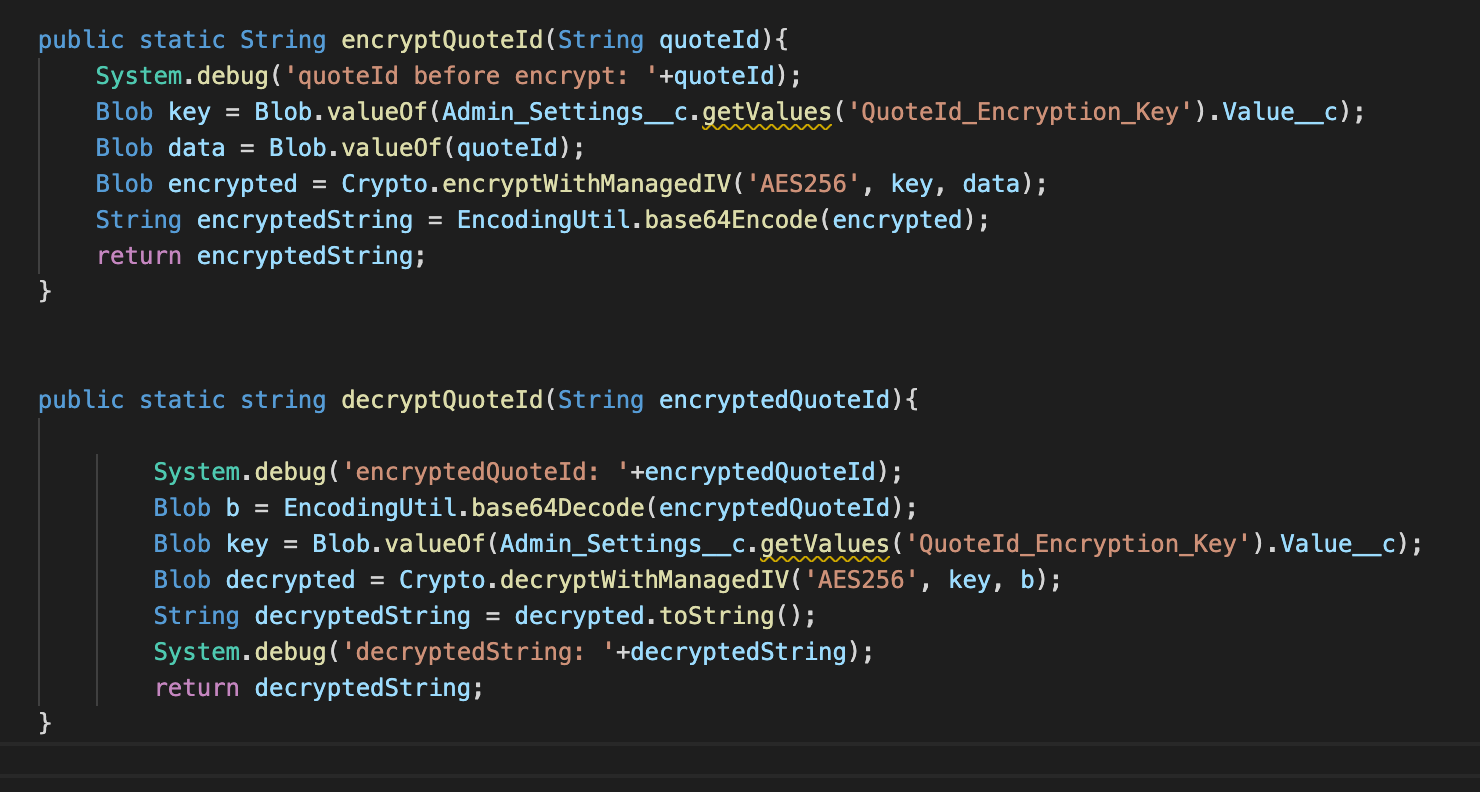
Task: Click the decryptQuoteId method name in its declaration
Action: (x=443, y=400)
